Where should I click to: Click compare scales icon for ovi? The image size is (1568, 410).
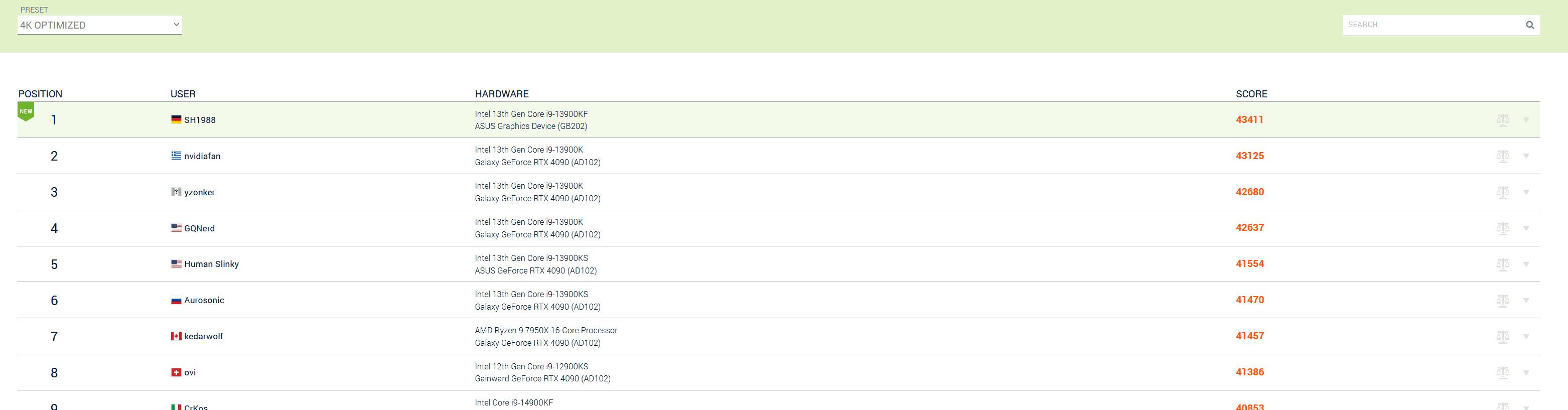click(1502, 372)
